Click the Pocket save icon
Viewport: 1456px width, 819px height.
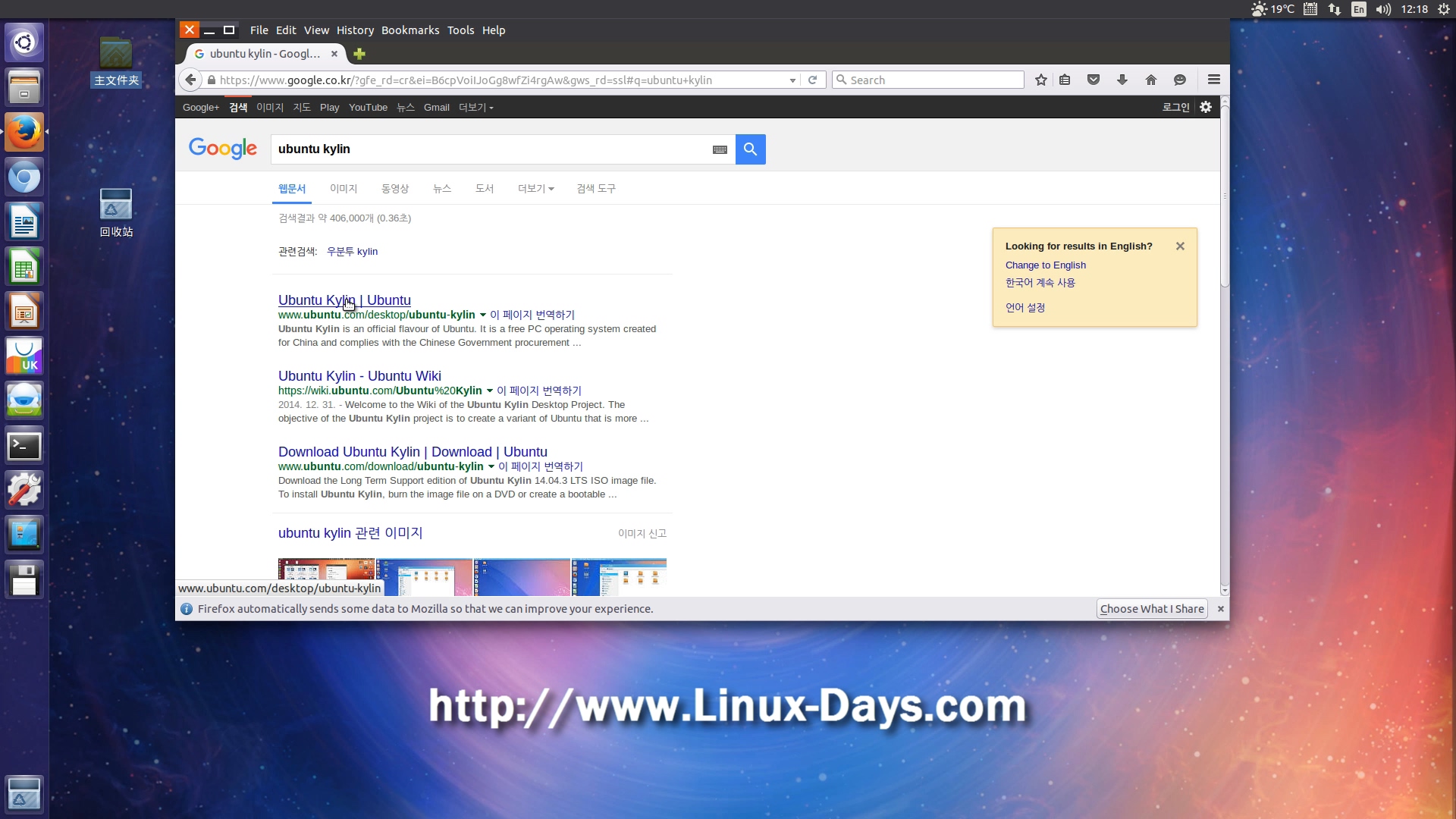[1094, 80]
